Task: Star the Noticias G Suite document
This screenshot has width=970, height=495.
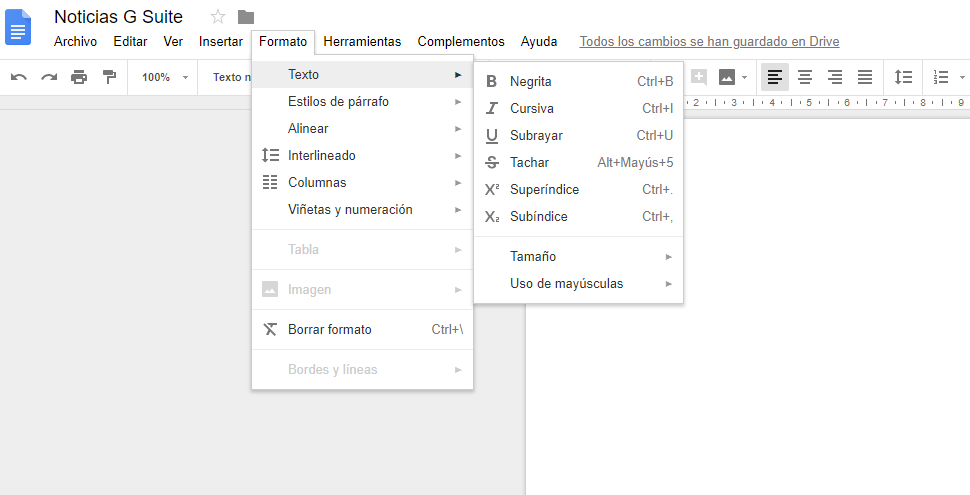Action: pyautogui.click(x=218, y=17)
